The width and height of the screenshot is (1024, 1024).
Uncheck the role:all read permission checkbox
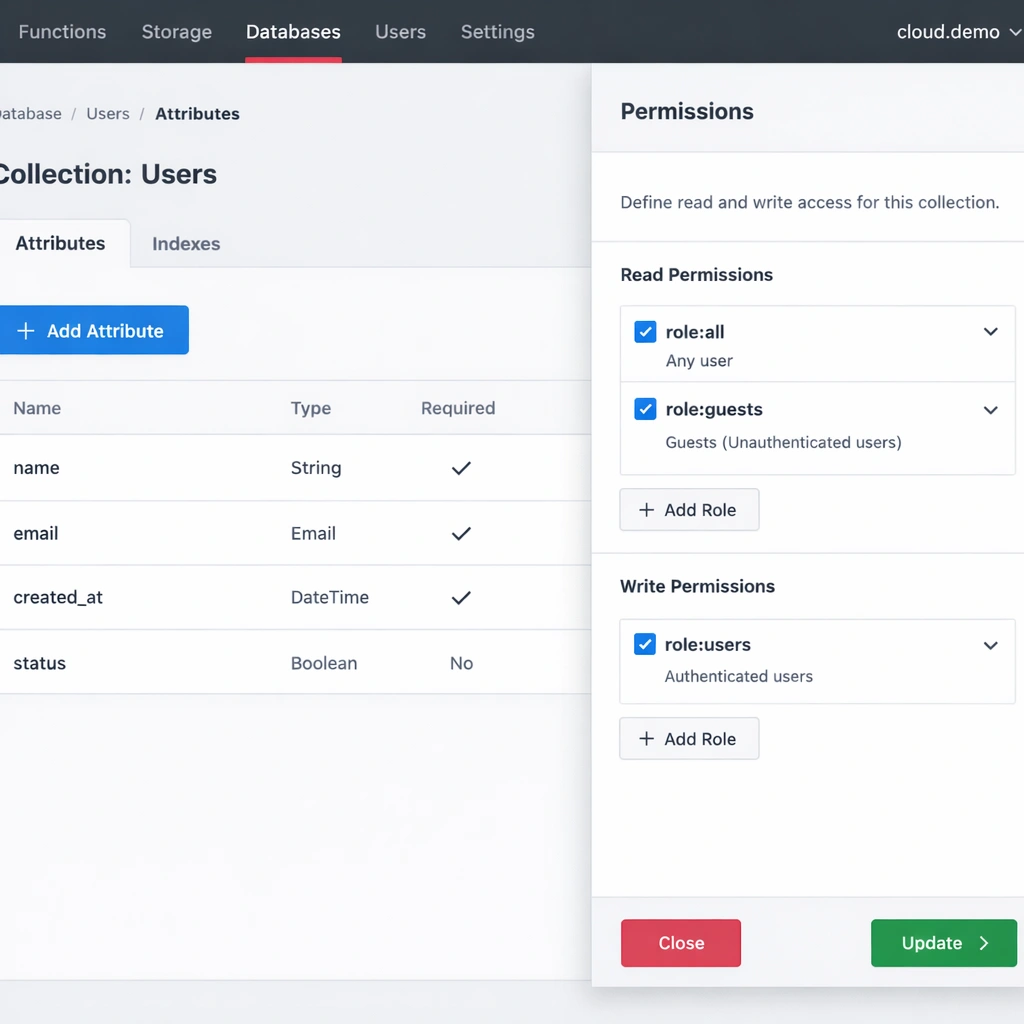(645, 332)
